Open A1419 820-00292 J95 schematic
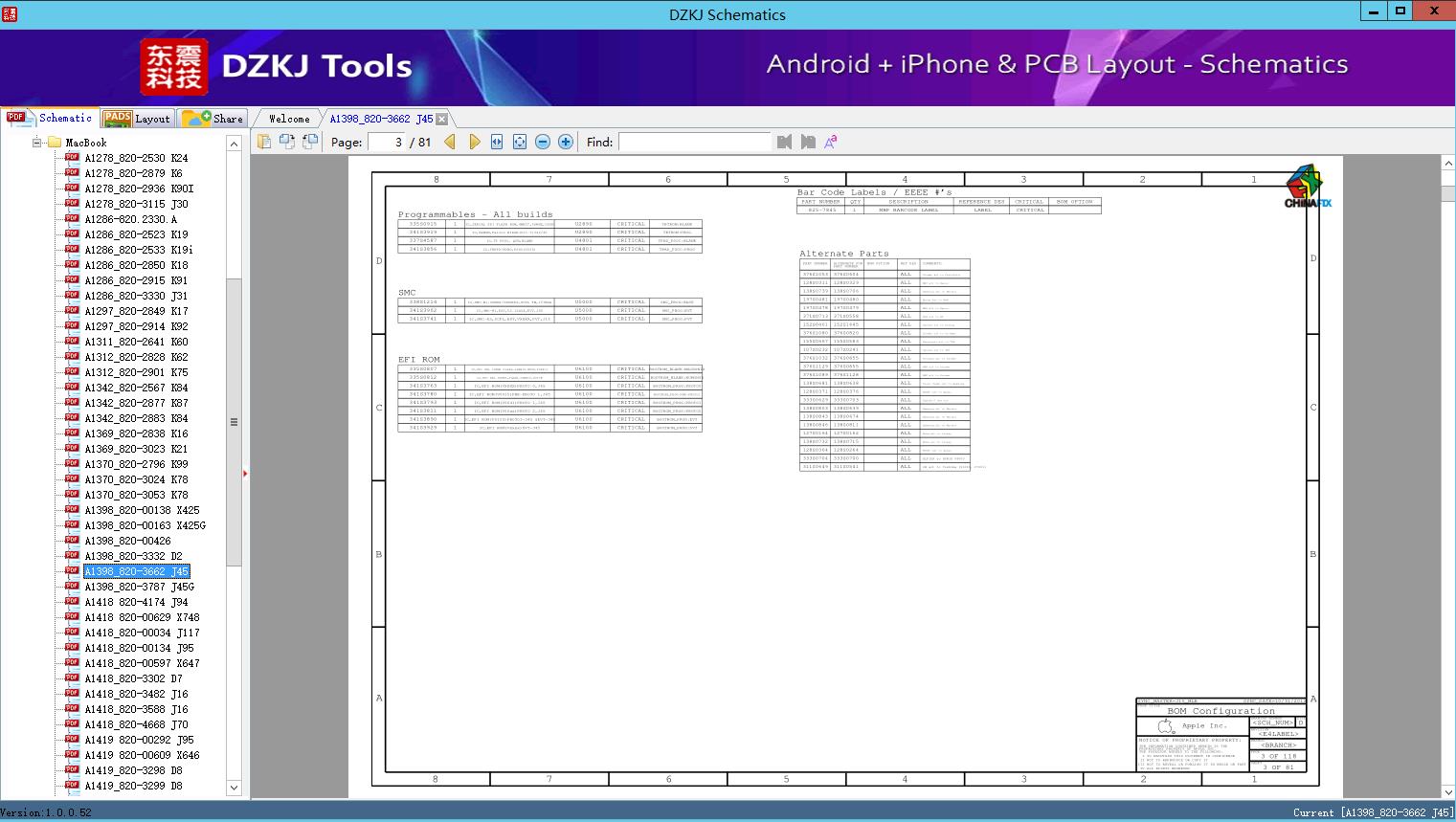 (139, 740)
